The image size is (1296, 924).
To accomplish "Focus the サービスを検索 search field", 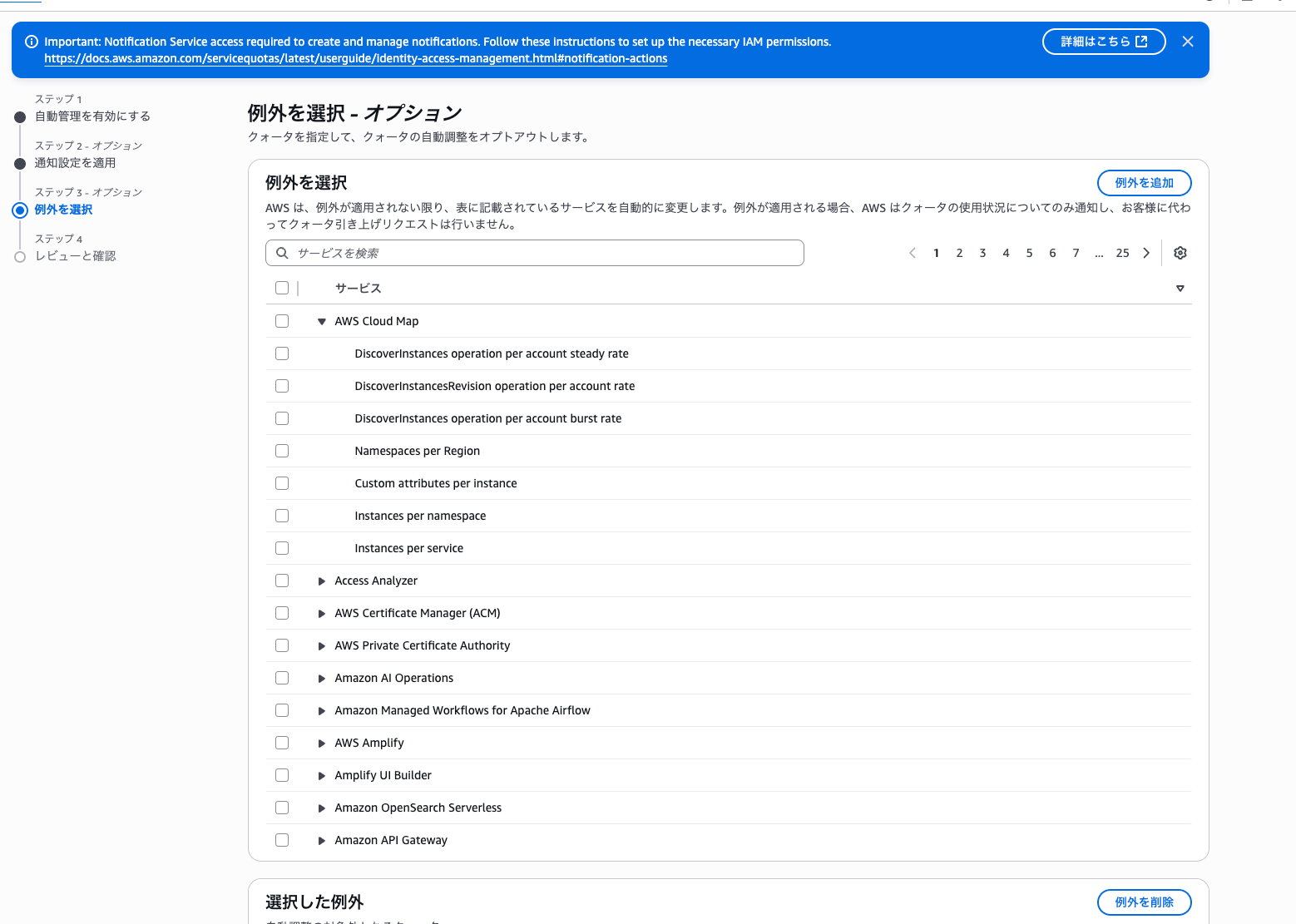I will pos(535,253).
